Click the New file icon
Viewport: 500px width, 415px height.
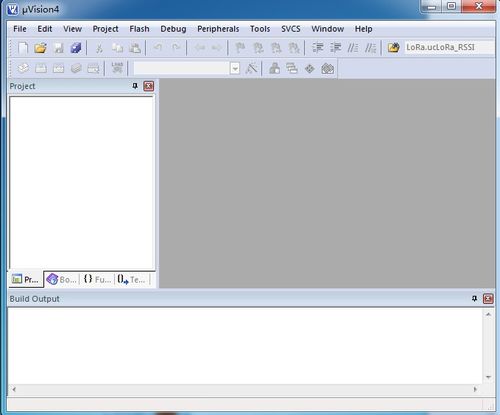pos(23,48)
